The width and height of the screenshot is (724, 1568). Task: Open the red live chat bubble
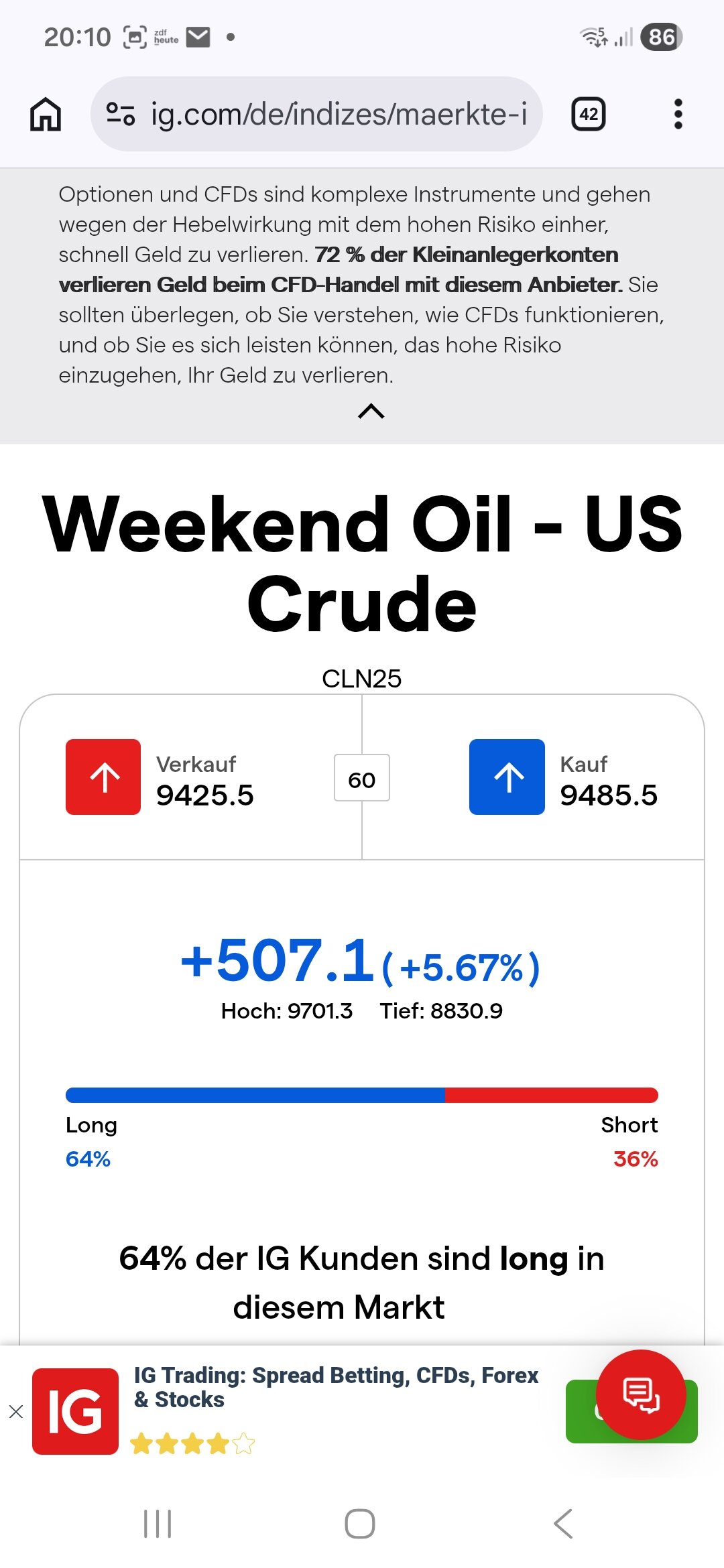641,1394
